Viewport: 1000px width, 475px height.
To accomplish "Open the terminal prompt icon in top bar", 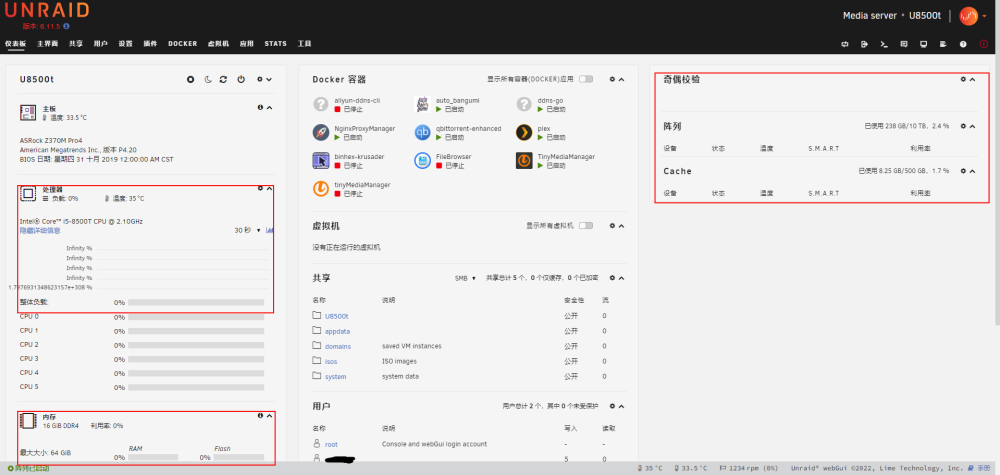I will click(884, 44).
